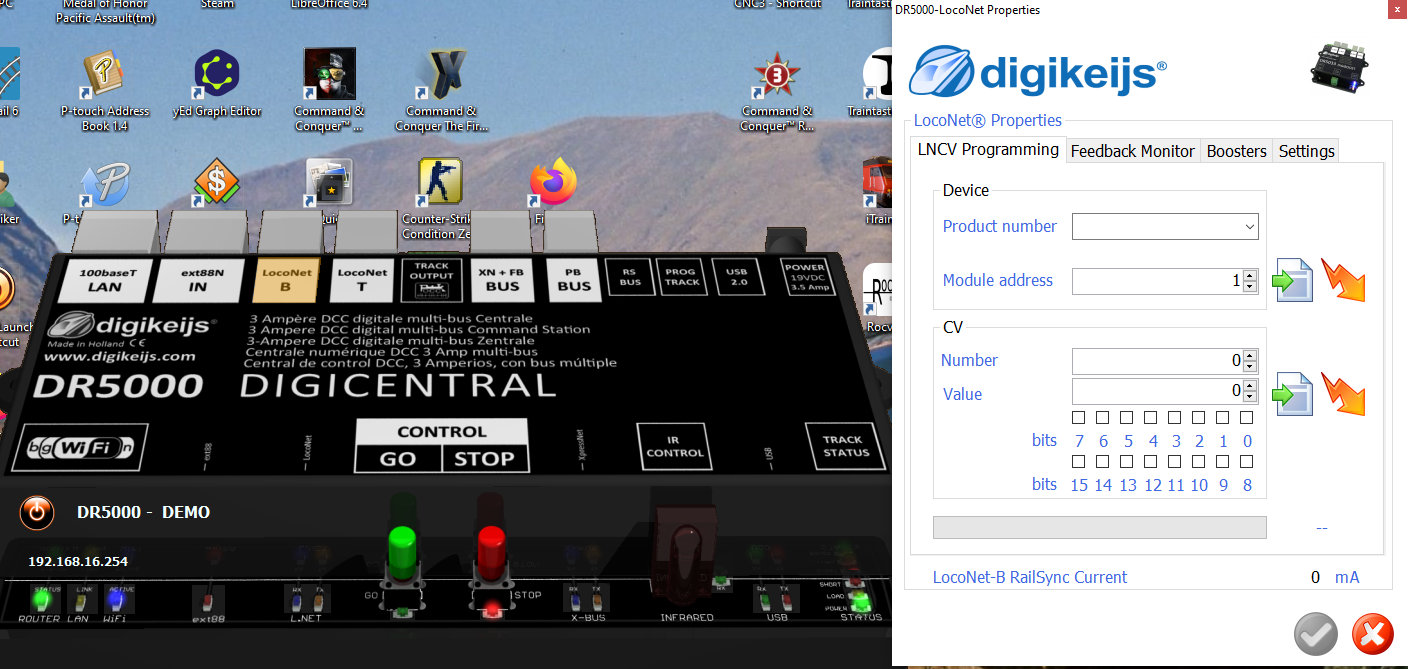Confirm with the grey checkmark button
Image resolution: width=1408 pixels, height=669 pixels.
(x=1316, y=634)
